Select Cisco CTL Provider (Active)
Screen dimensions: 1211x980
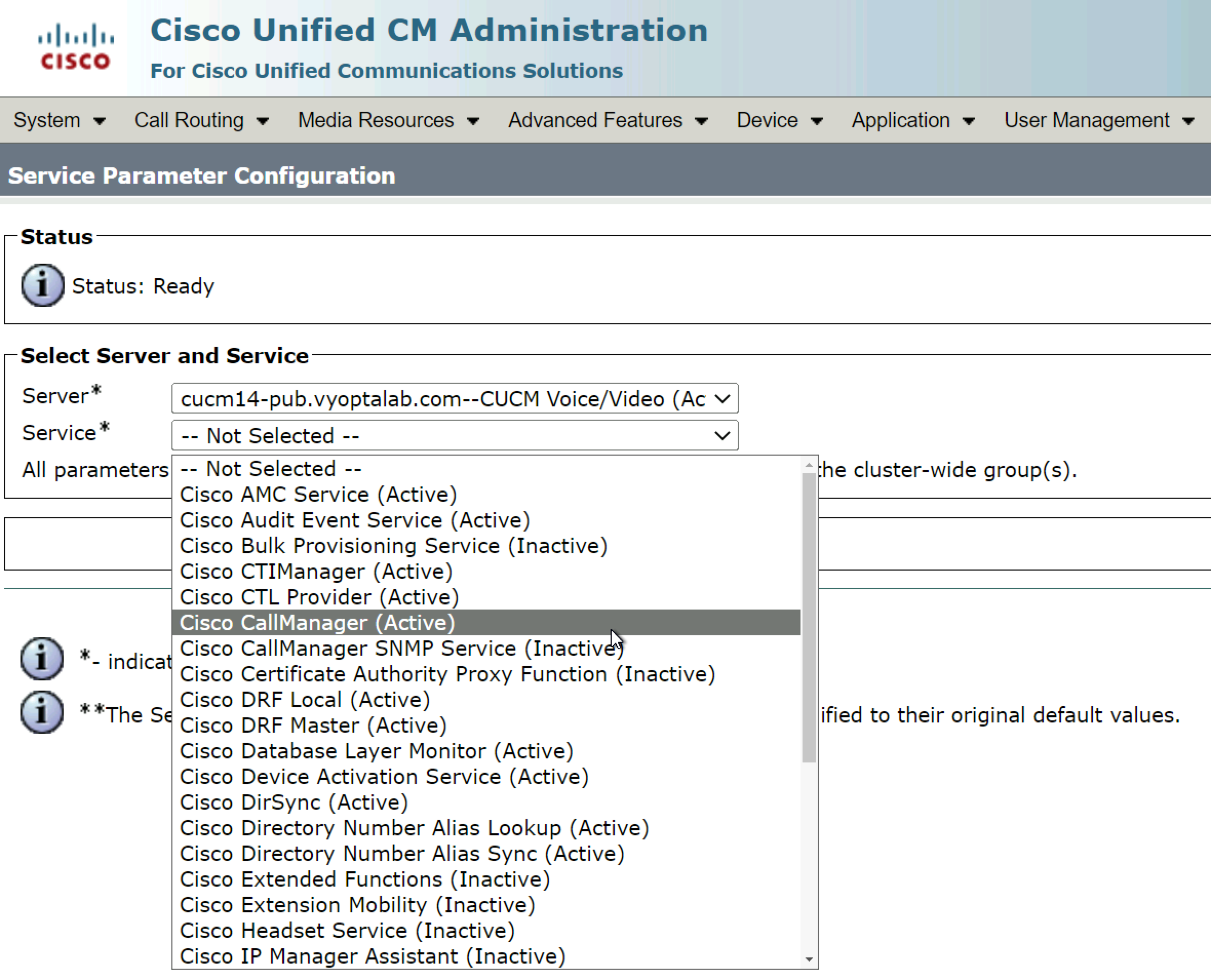(x=486, y=597)
